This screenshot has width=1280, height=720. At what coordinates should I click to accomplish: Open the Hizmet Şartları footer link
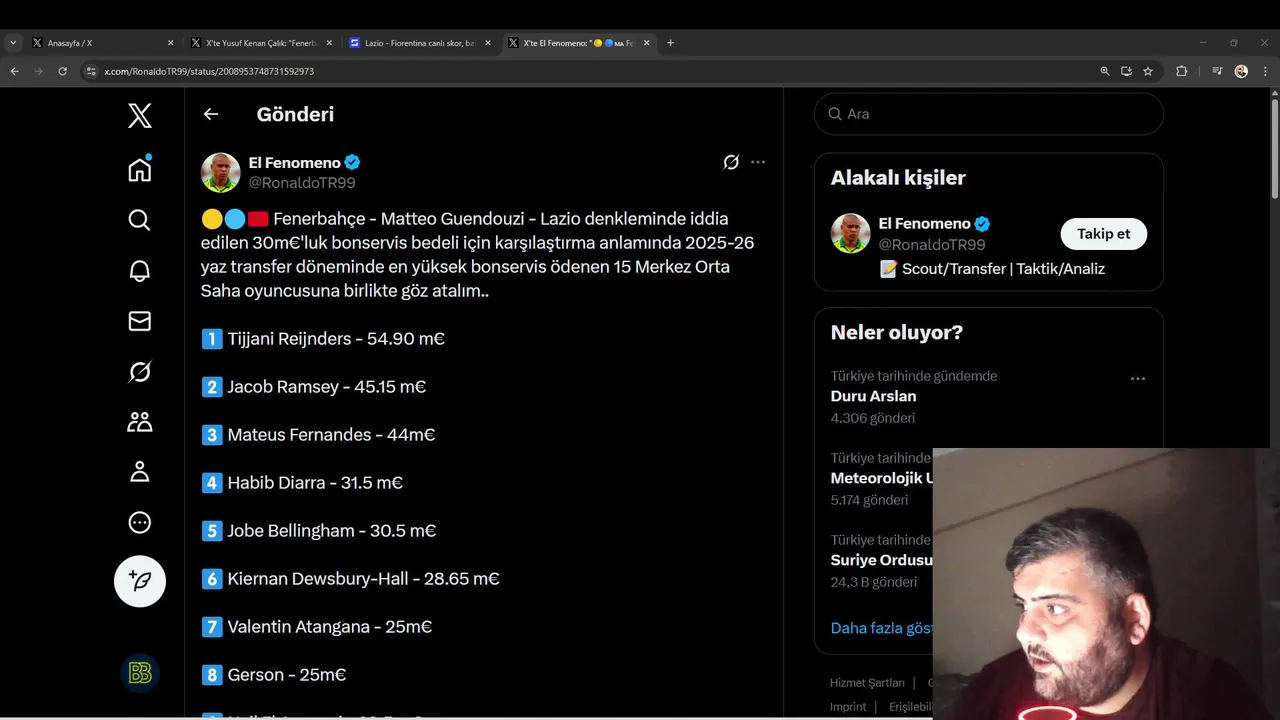tap(867, 683)
